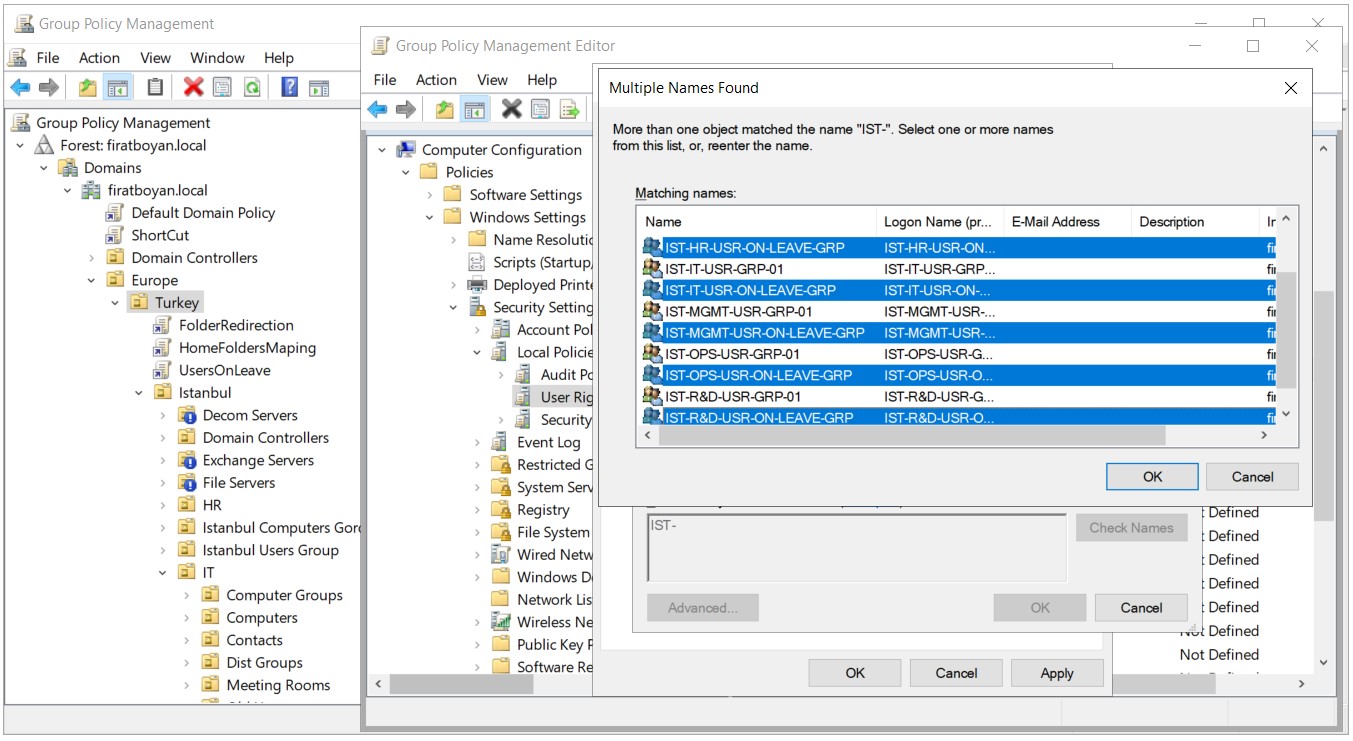This screenshot has height=741, width=1353.
Task: Collapse the Istanbul OU node
Action: 139,393
